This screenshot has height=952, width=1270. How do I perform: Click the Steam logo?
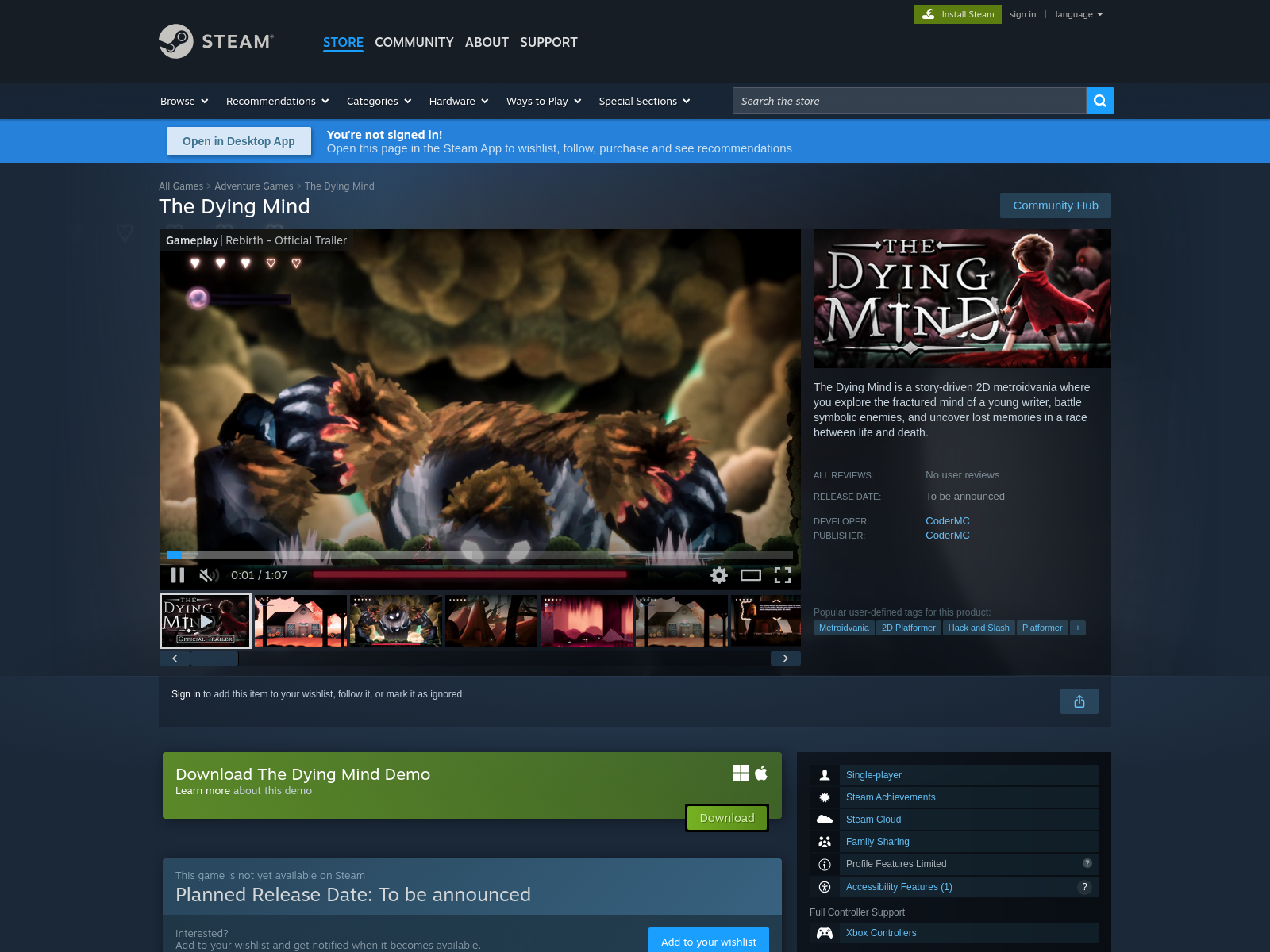tap(216, 41)
